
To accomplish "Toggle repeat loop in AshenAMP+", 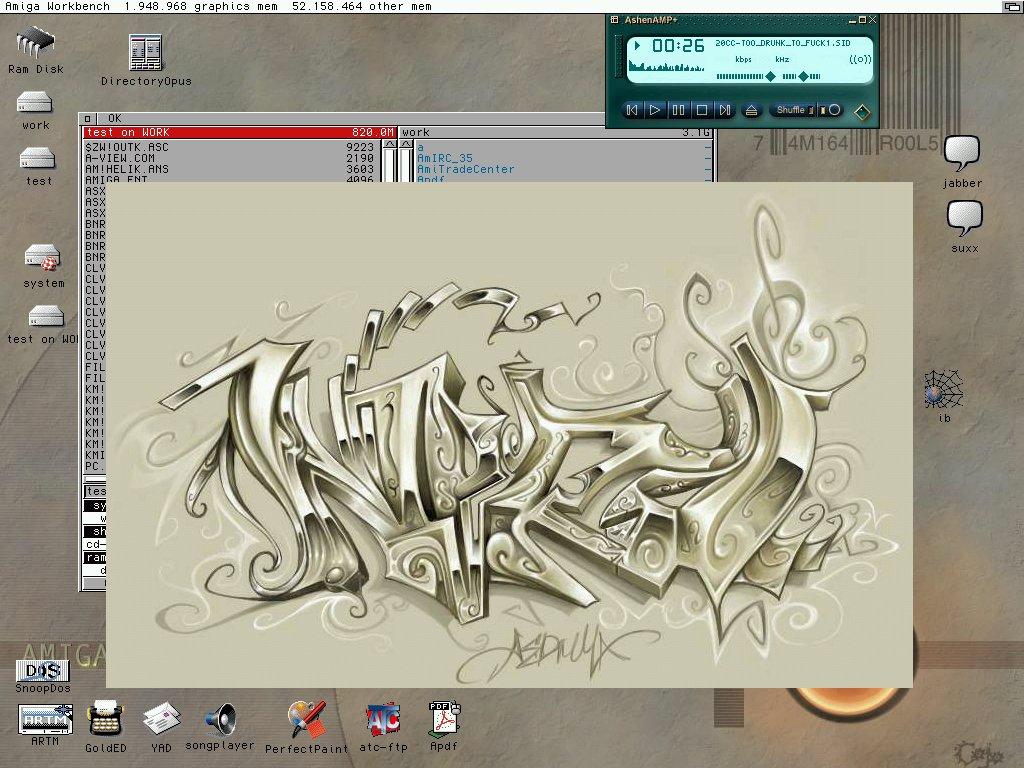I will (831, 110).
